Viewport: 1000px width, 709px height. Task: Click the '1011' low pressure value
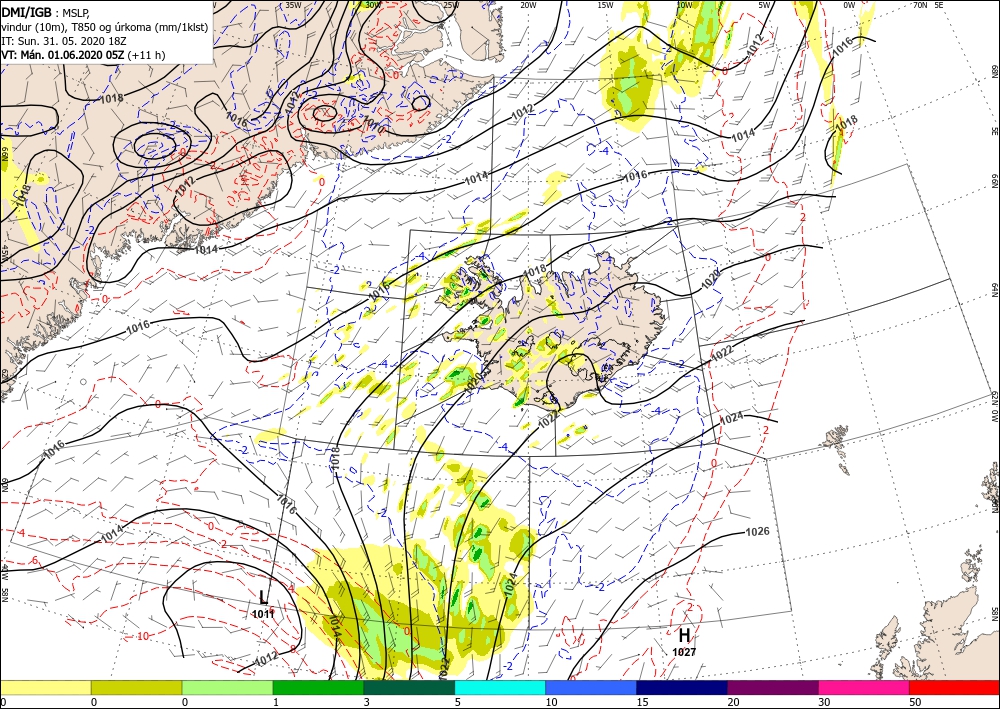pos(263,614)
